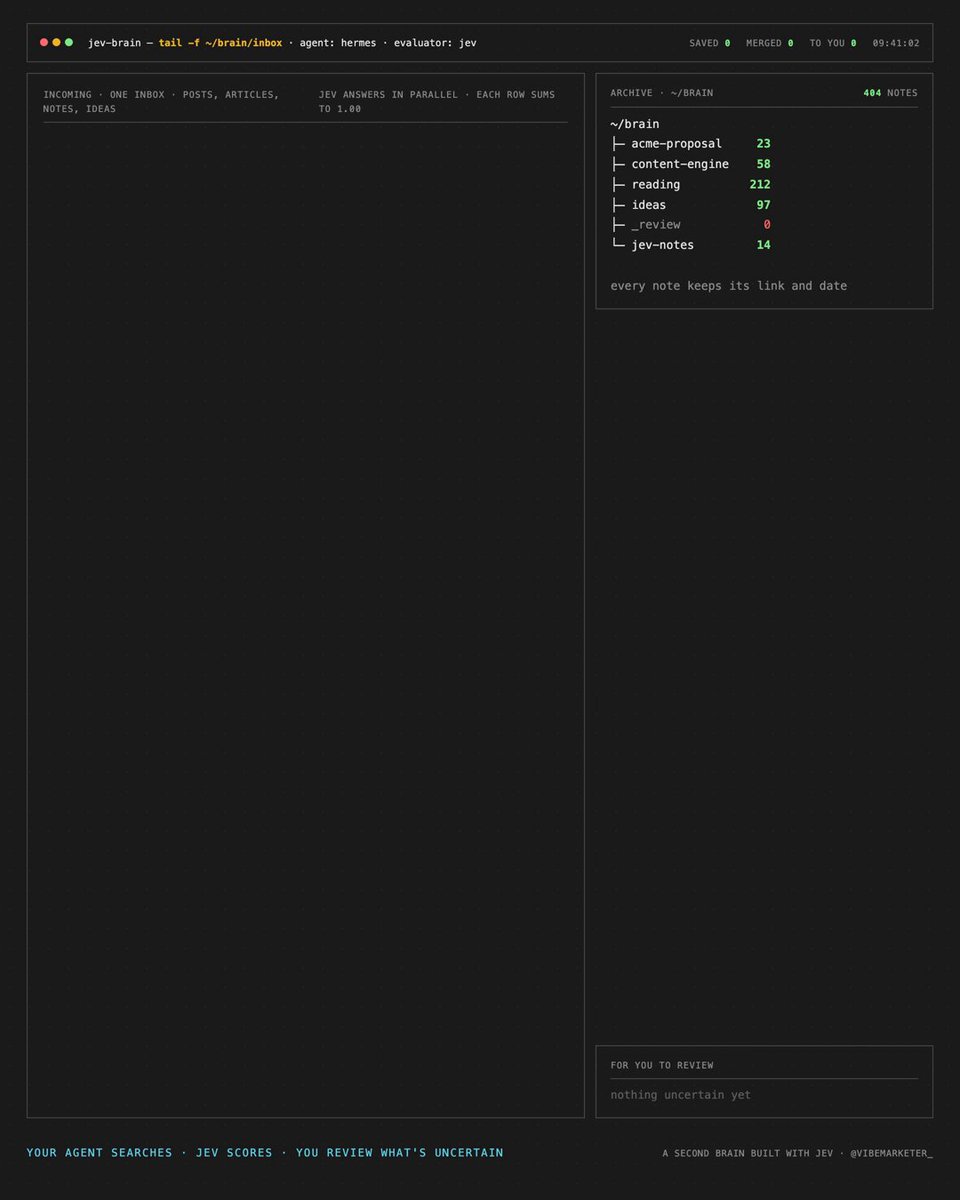This screenshot has width=960, height=1200.
Task: Click the "404 NOTES" archive count
Action: point(890,93)
